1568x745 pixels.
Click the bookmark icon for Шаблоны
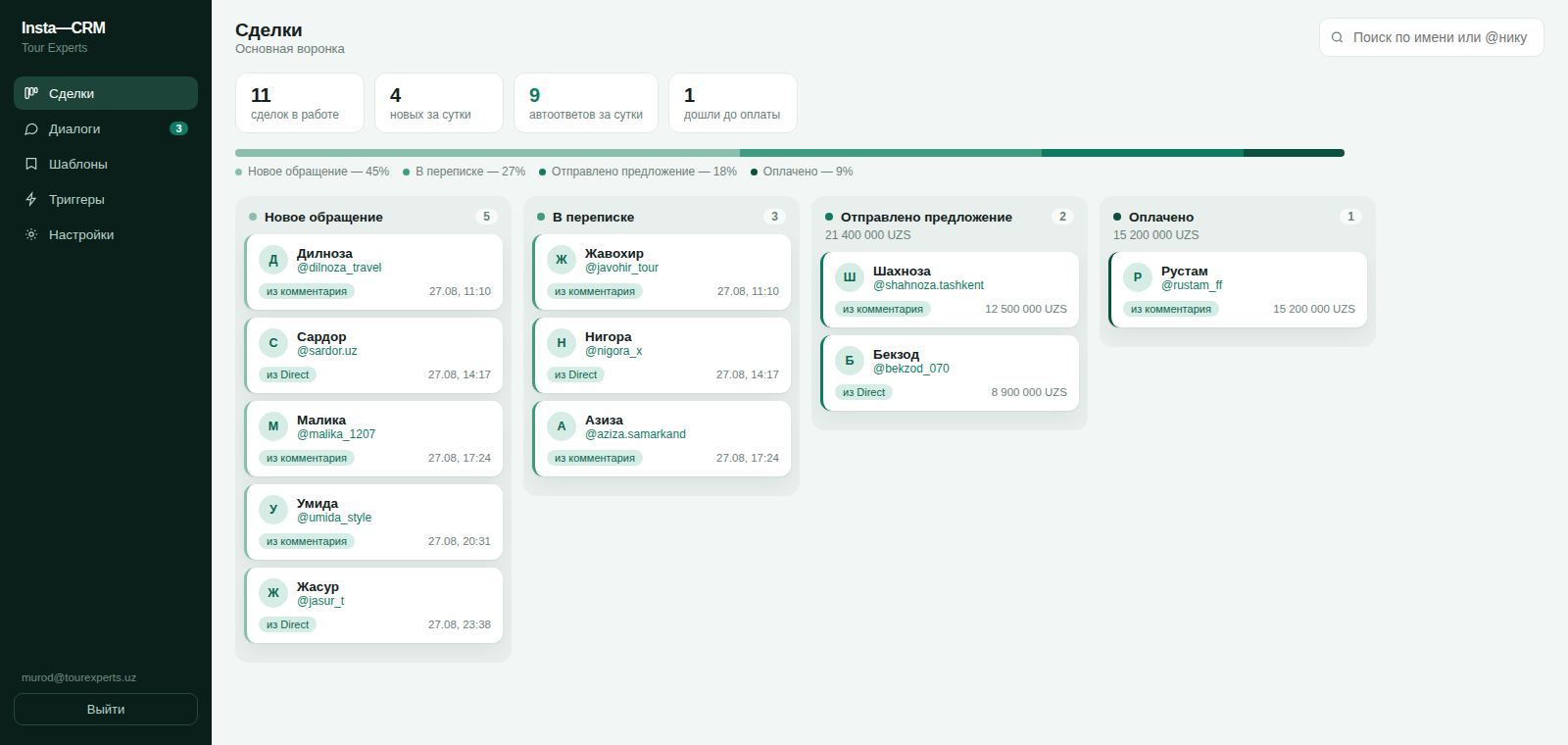pyautogui.click(x=31, y=164)
